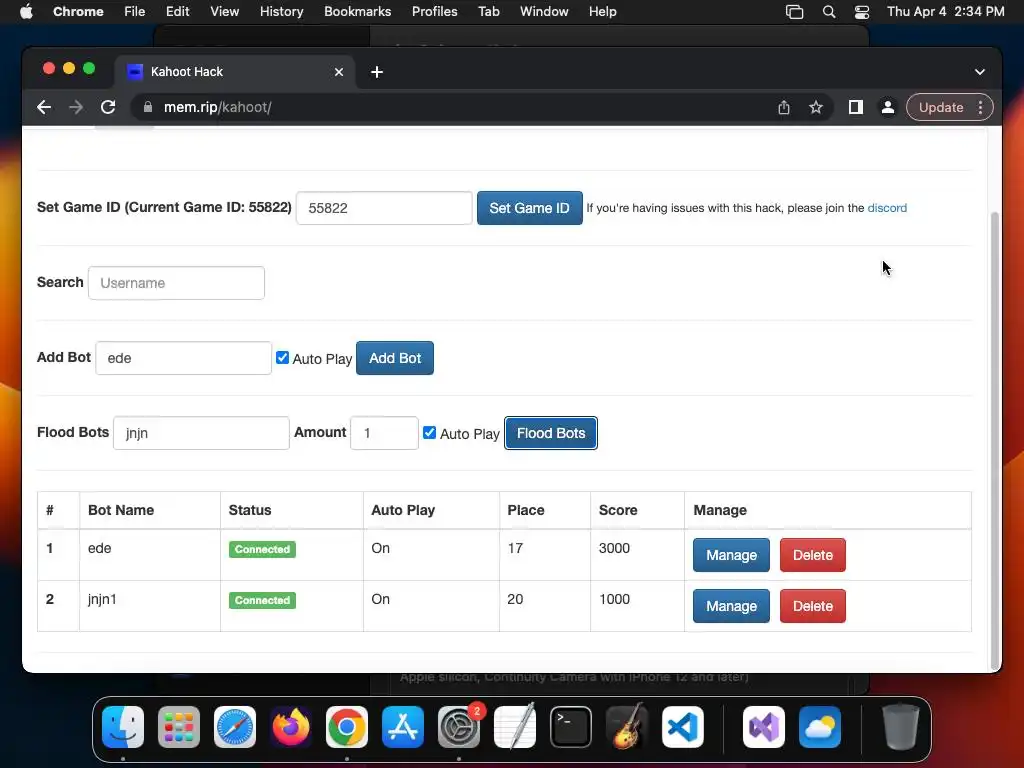Open the discord link
1024x768 pixels.
[887, 208]
